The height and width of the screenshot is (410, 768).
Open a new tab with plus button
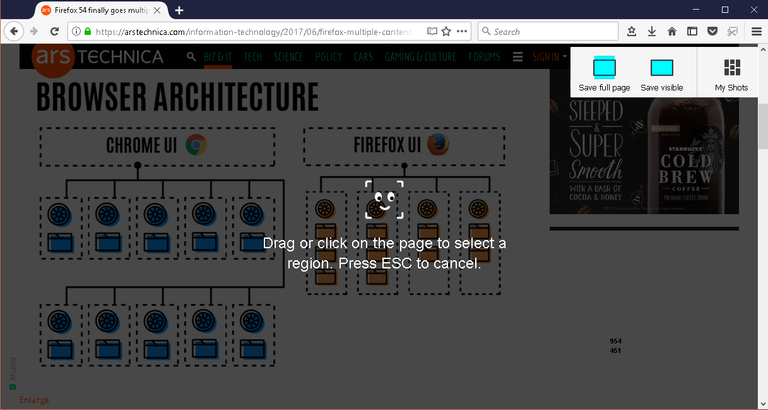[179, 10]
